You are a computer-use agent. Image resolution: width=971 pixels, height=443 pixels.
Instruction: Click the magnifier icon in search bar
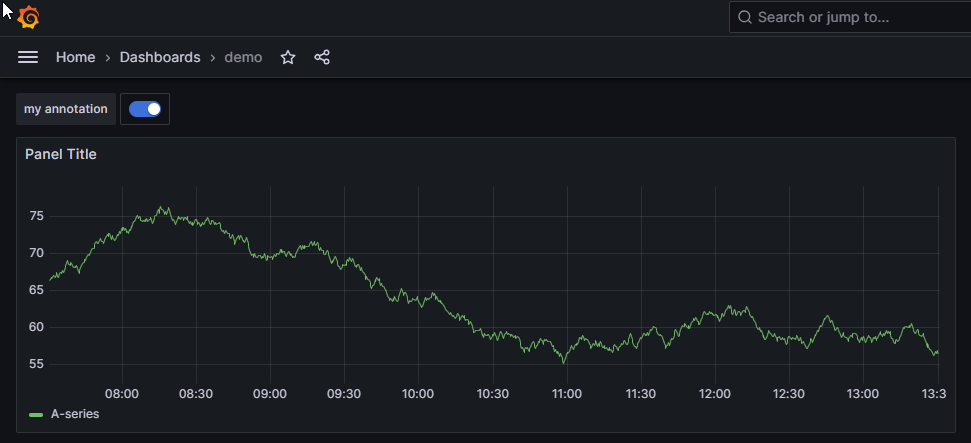tap(745, 17)
